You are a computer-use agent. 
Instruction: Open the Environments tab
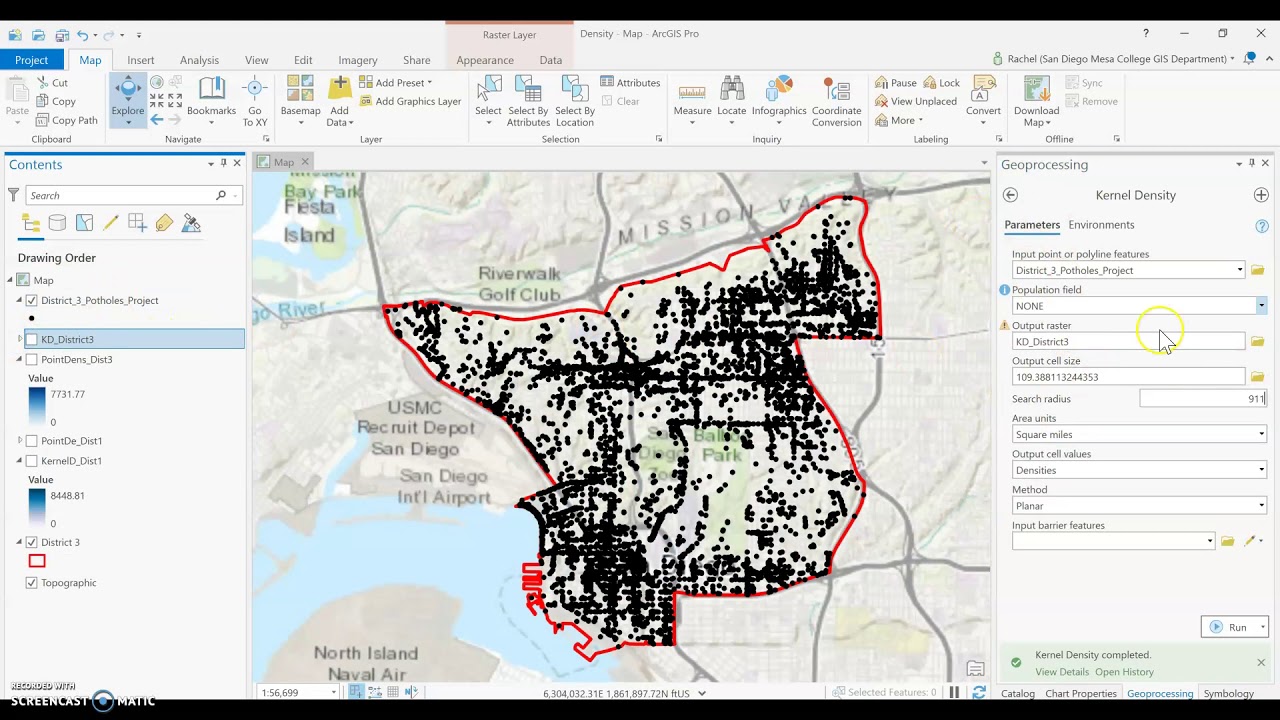coord(1101,225)
